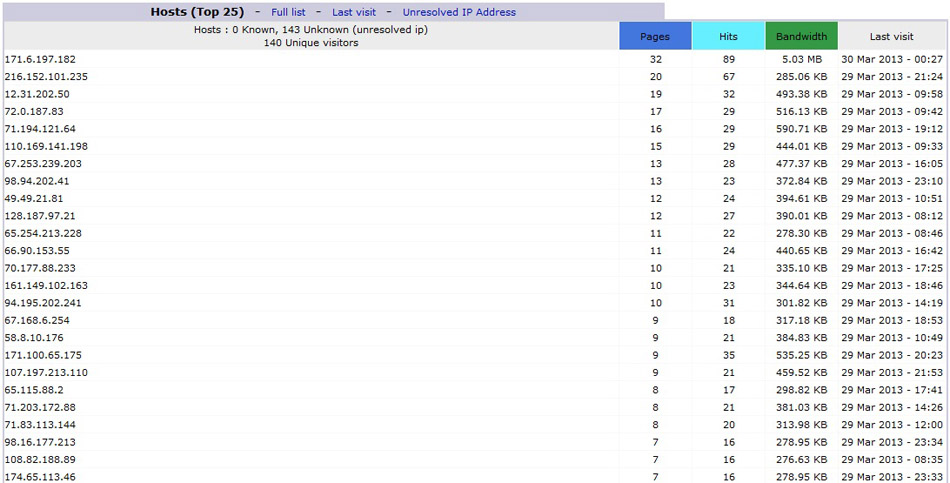Select the Hosts (Top 25) title
Viewport: 950px width, 483px height.
pos(198,12)
